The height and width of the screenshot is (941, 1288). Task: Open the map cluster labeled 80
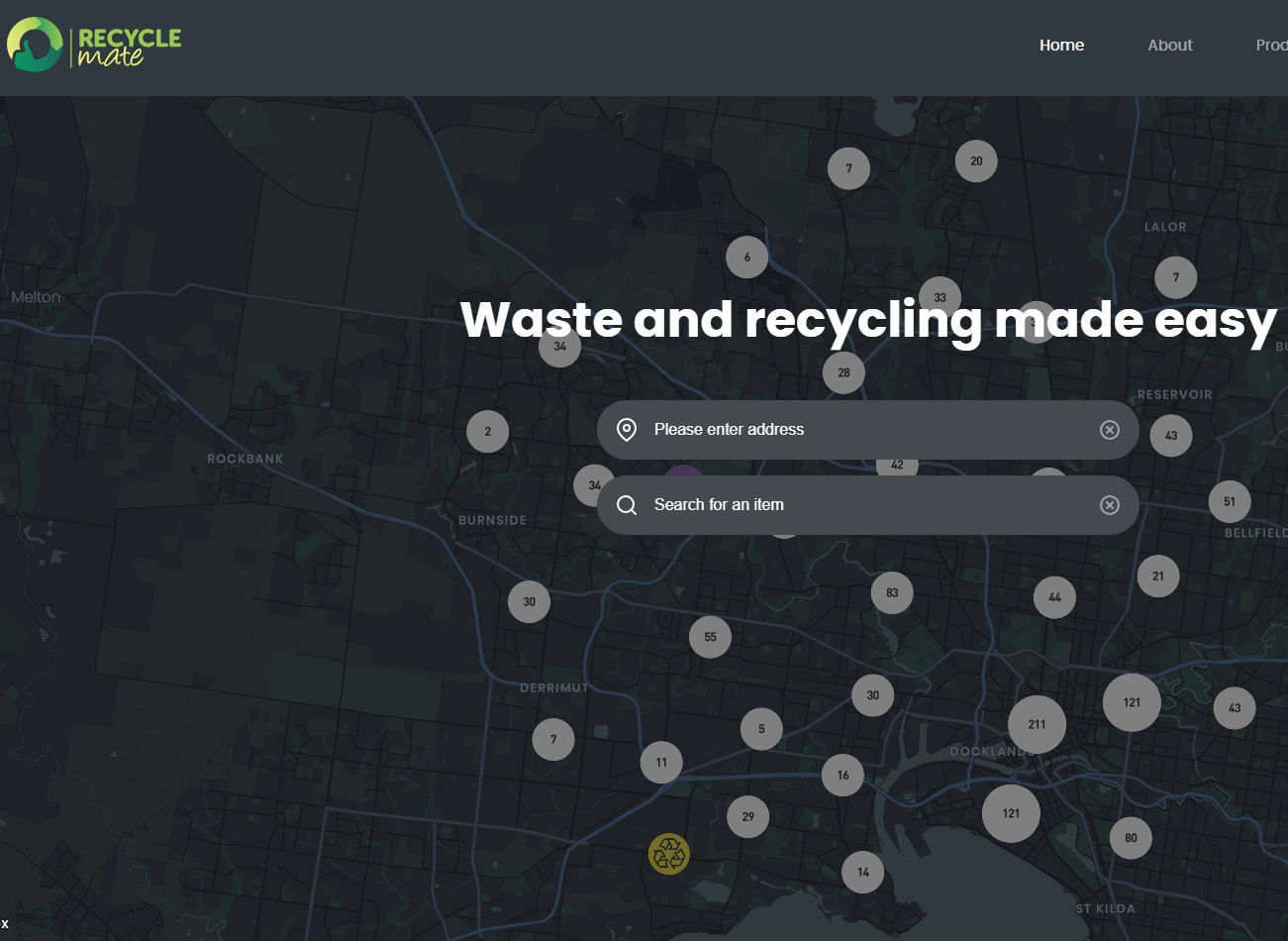pyautogui.click(x=1131, y=838)
